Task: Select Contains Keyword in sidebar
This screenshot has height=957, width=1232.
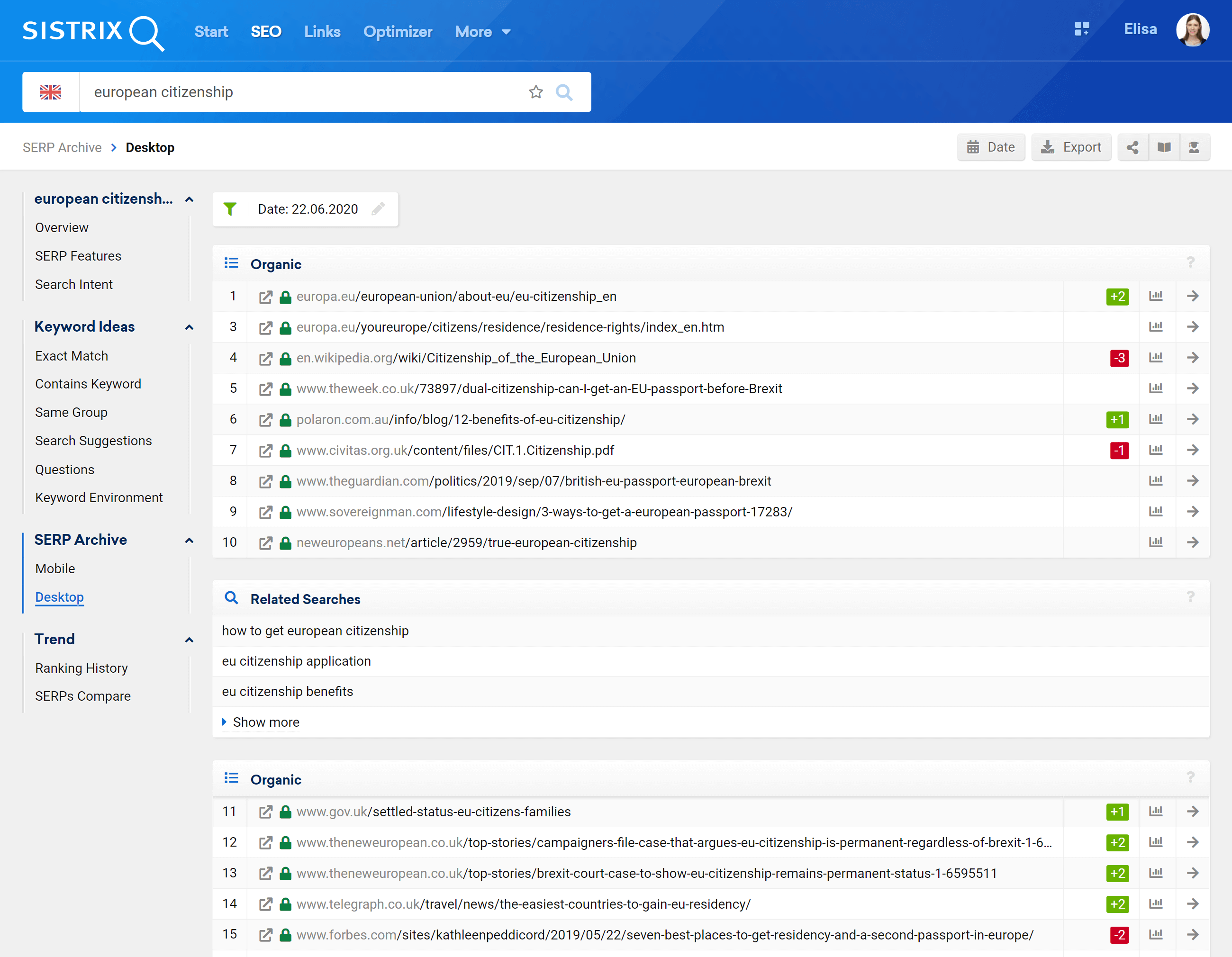Action: click(x=88, y=384)
